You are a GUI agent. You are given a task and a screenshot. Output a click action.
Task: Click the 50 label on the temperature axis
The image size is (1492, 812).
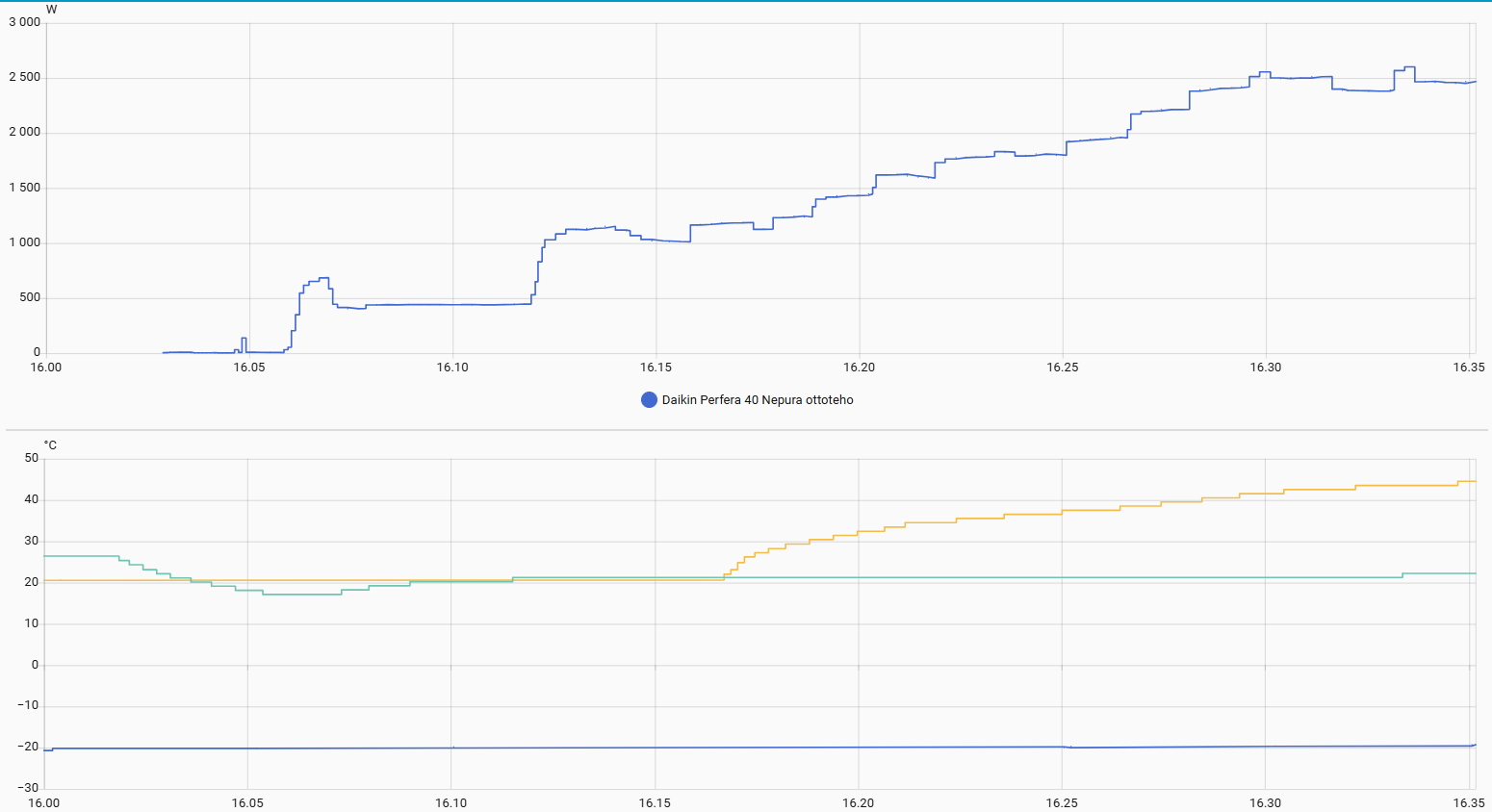coord(32,458)
